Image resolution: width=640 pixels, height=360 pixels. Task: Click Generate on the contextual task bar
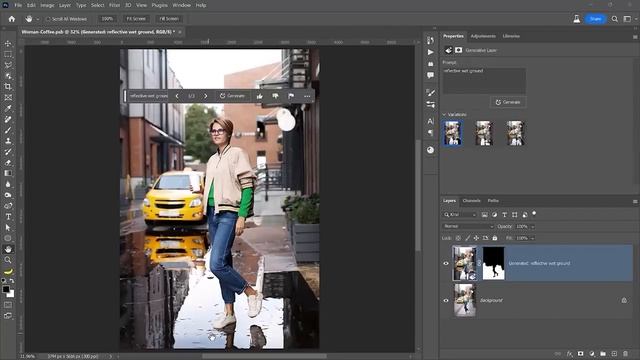233,96
